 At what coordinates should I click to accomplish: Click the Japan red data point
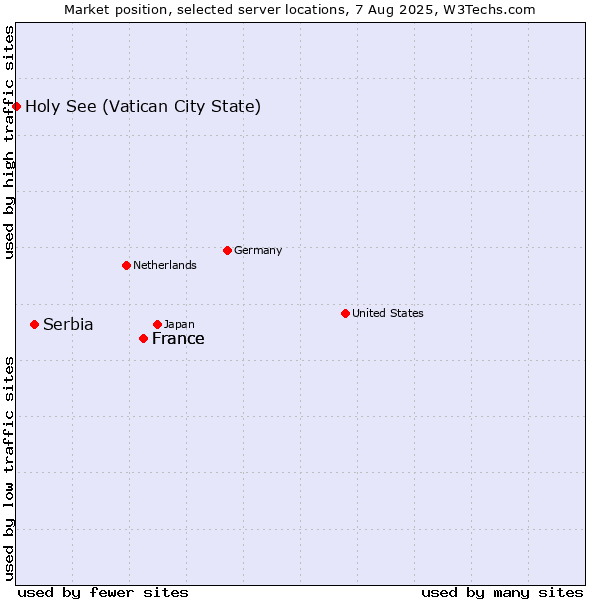(157, 325)
